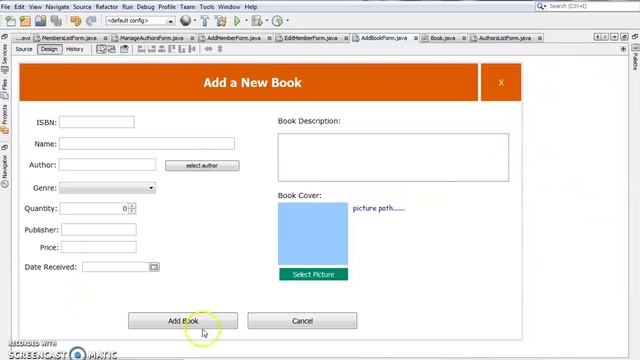The width and height of the screenshot is (640, 360).
Task: Switch to the AuthorsListForm.java tab
Action: pyautogui.click(x=504, y=38)
